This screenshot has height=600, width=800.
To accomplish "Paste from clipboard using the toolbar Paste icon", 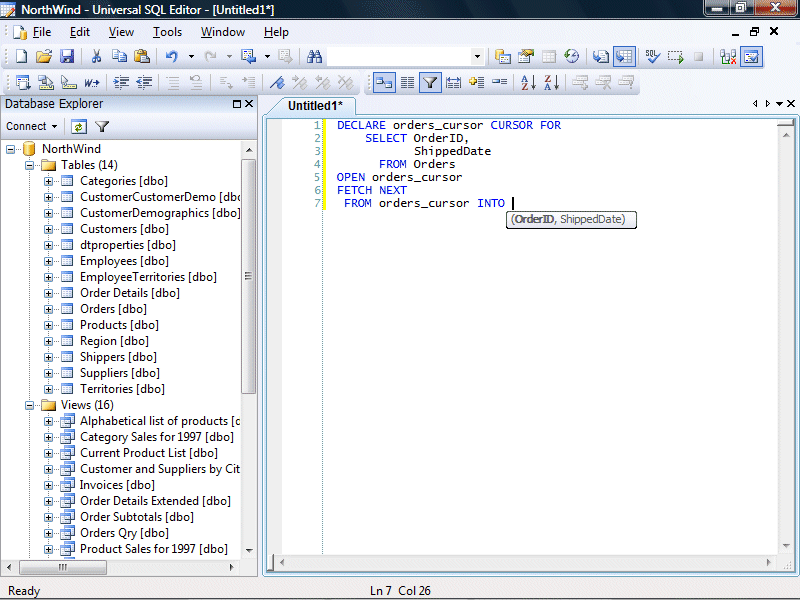I will tap(142, 56).
